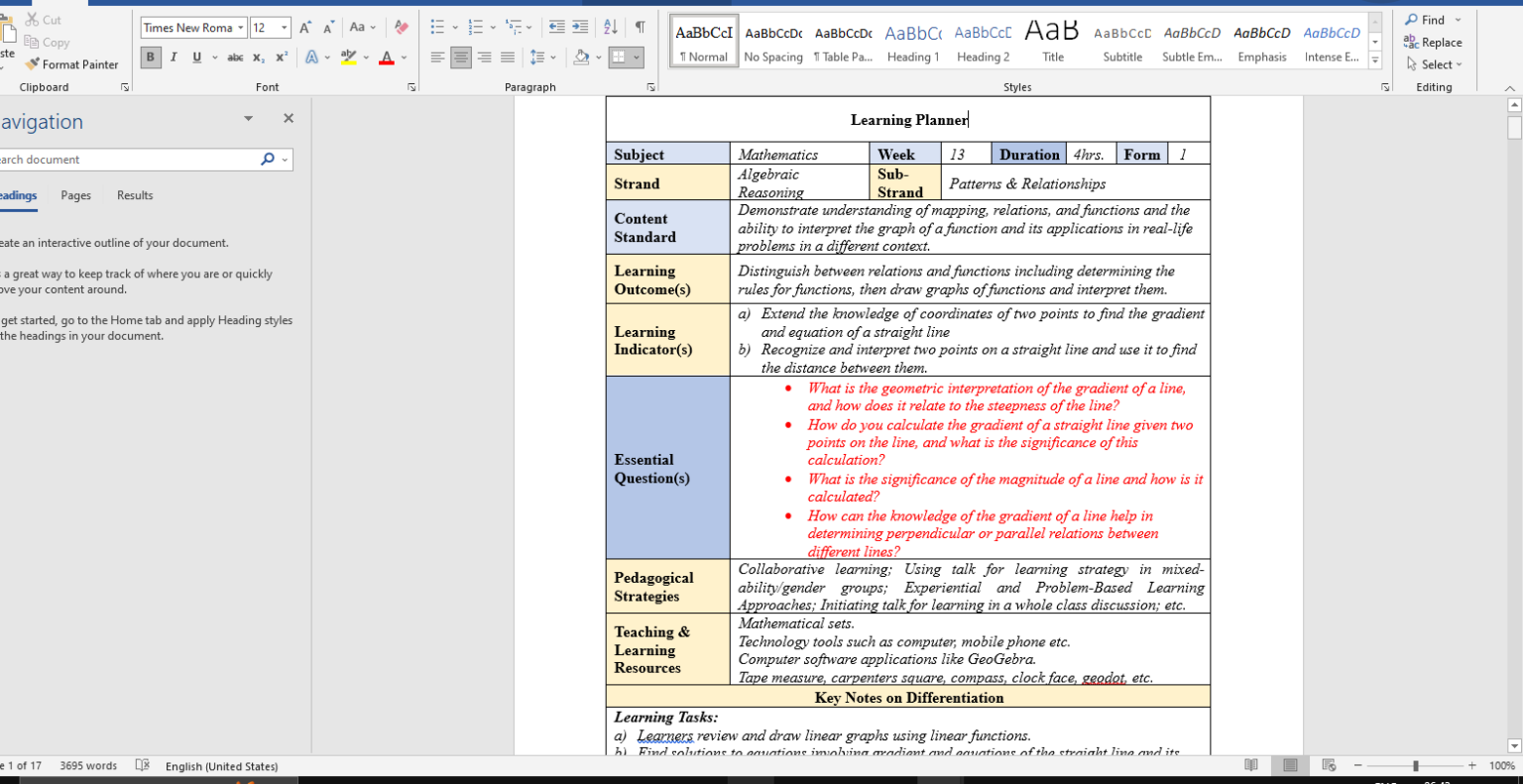Justify the paragraph alignment
The image size is (1523, 784).
[x=508, y=59]
